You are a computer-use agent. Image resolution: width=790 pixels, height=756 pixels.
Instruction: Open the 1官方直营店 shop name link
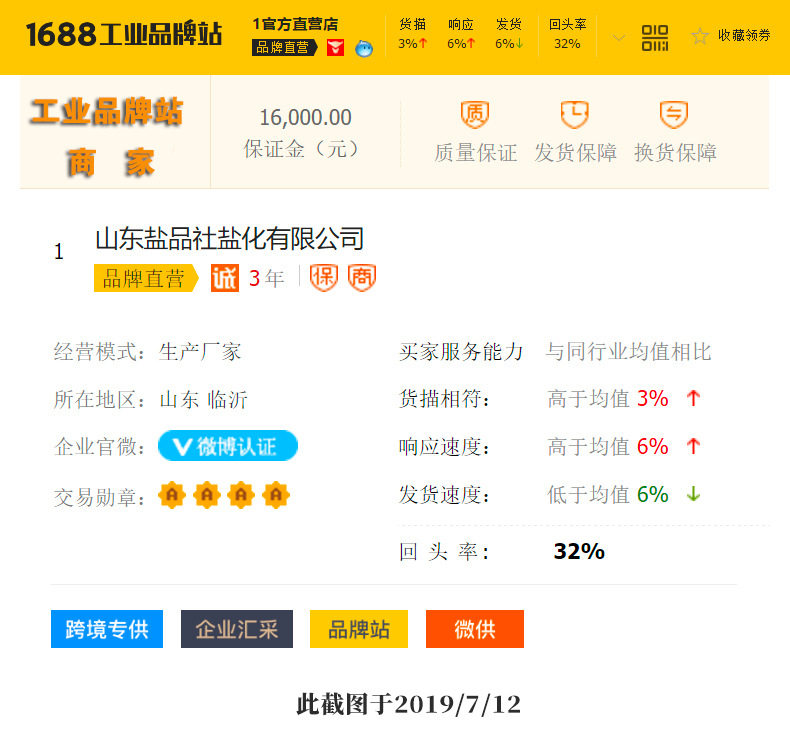[295, 24]
